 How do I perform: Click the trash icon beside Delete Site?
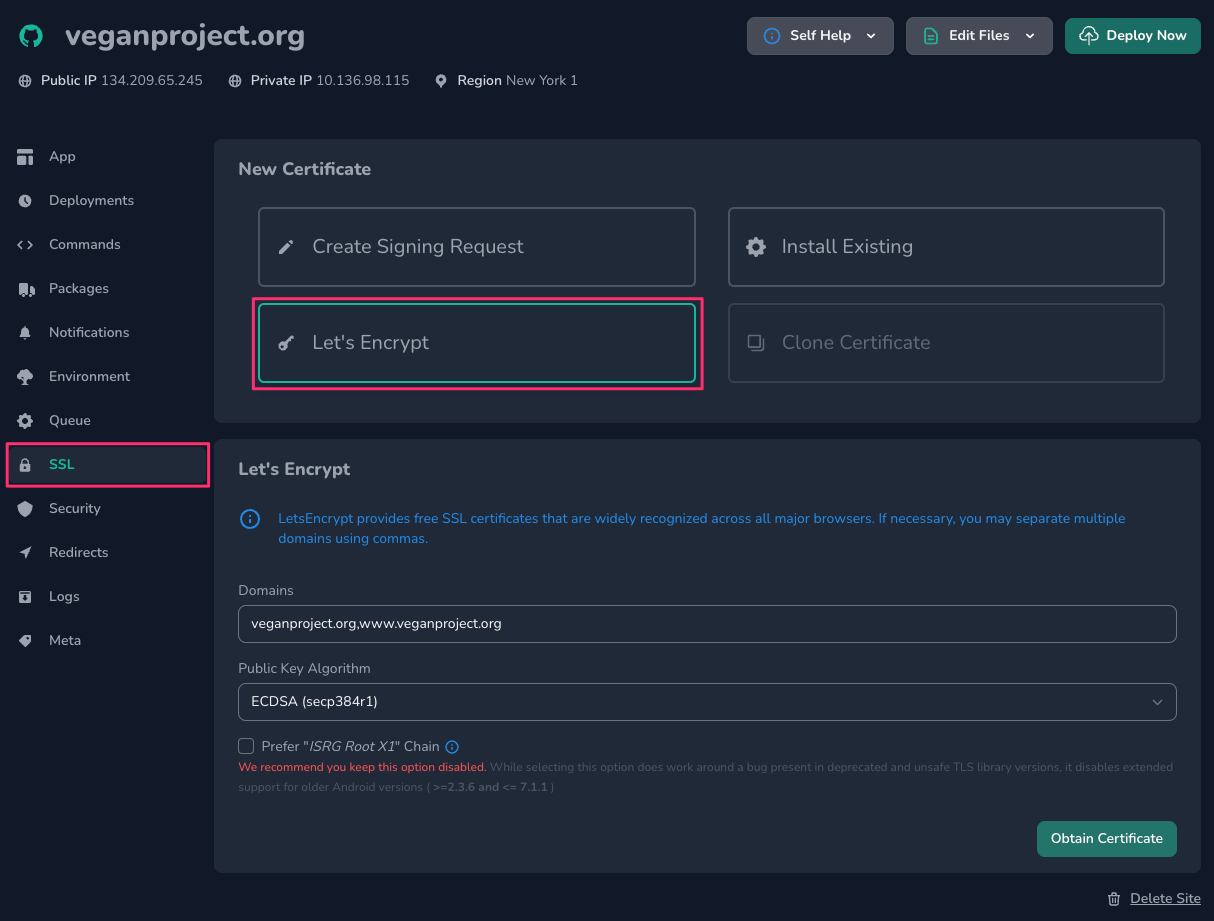(x=1114, y=898)
